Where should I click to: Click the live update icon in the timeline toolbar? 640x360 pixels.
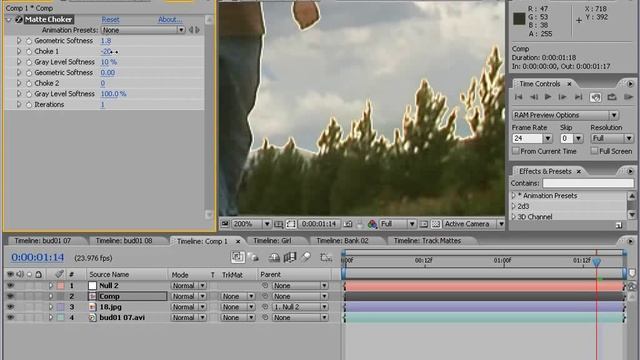click(x=238, y=257)
